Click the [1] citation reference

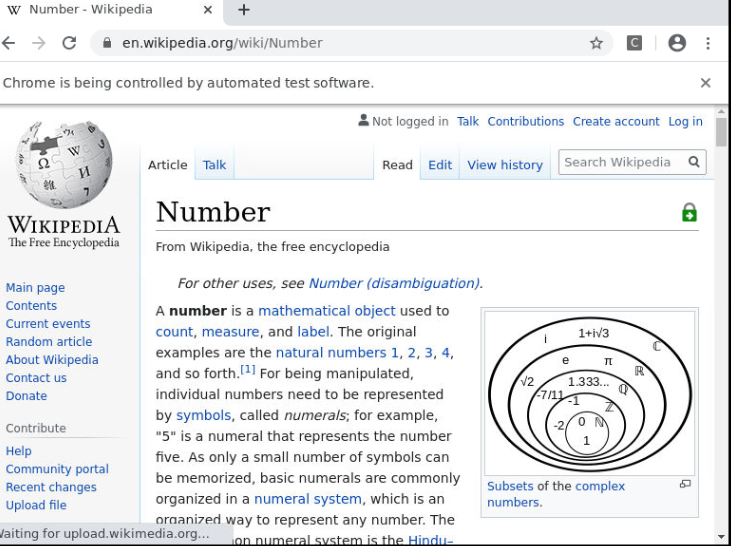tap(248, 369)
